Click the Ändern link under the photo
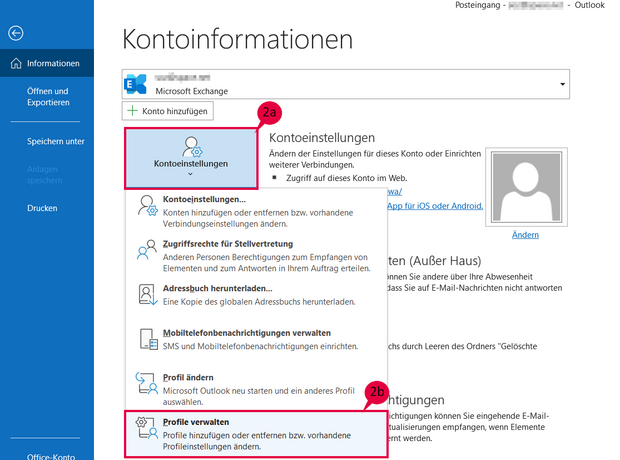 pos(525,235)
